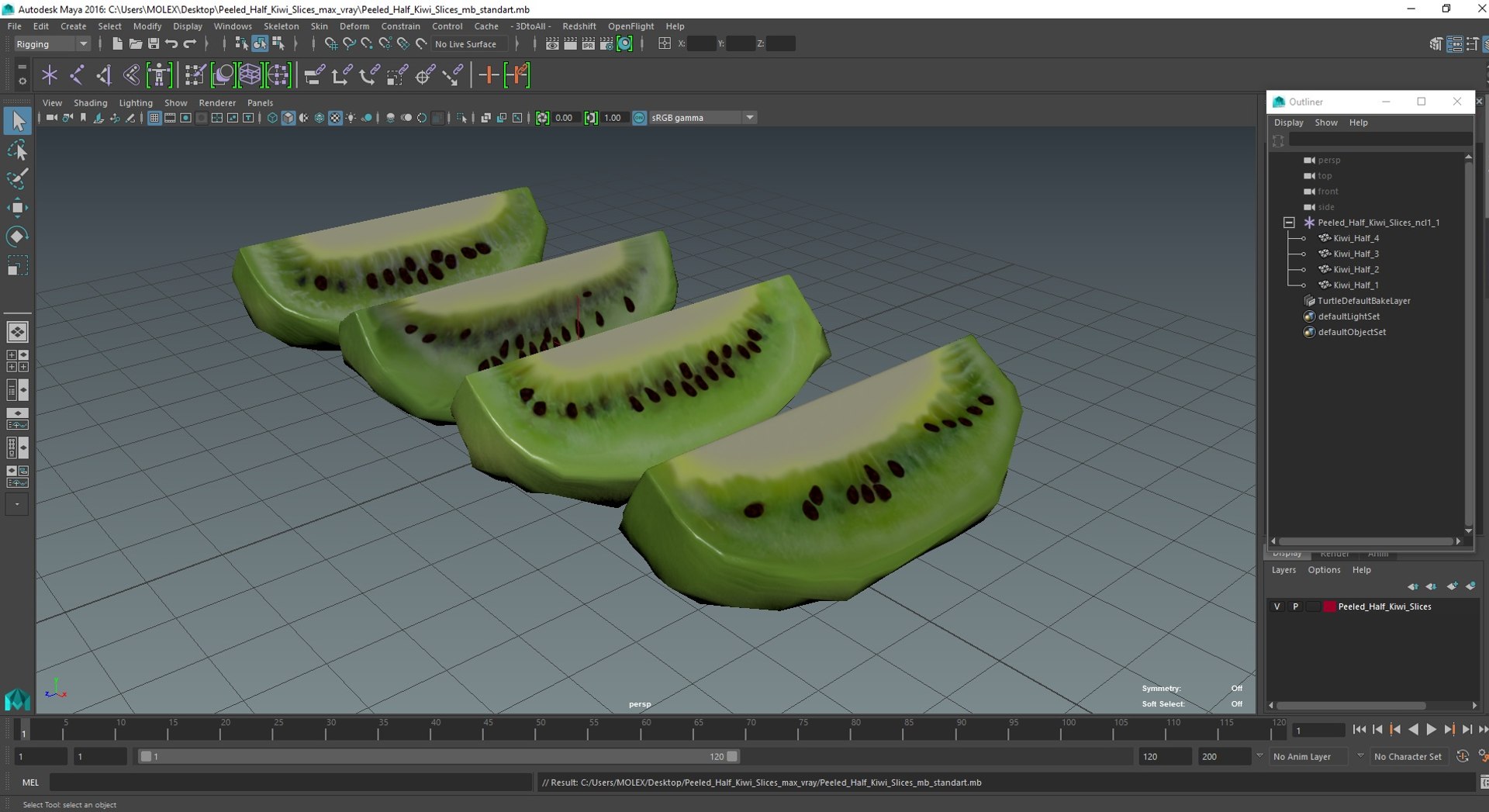Click frame 60 on the timeline

[646, 730]
